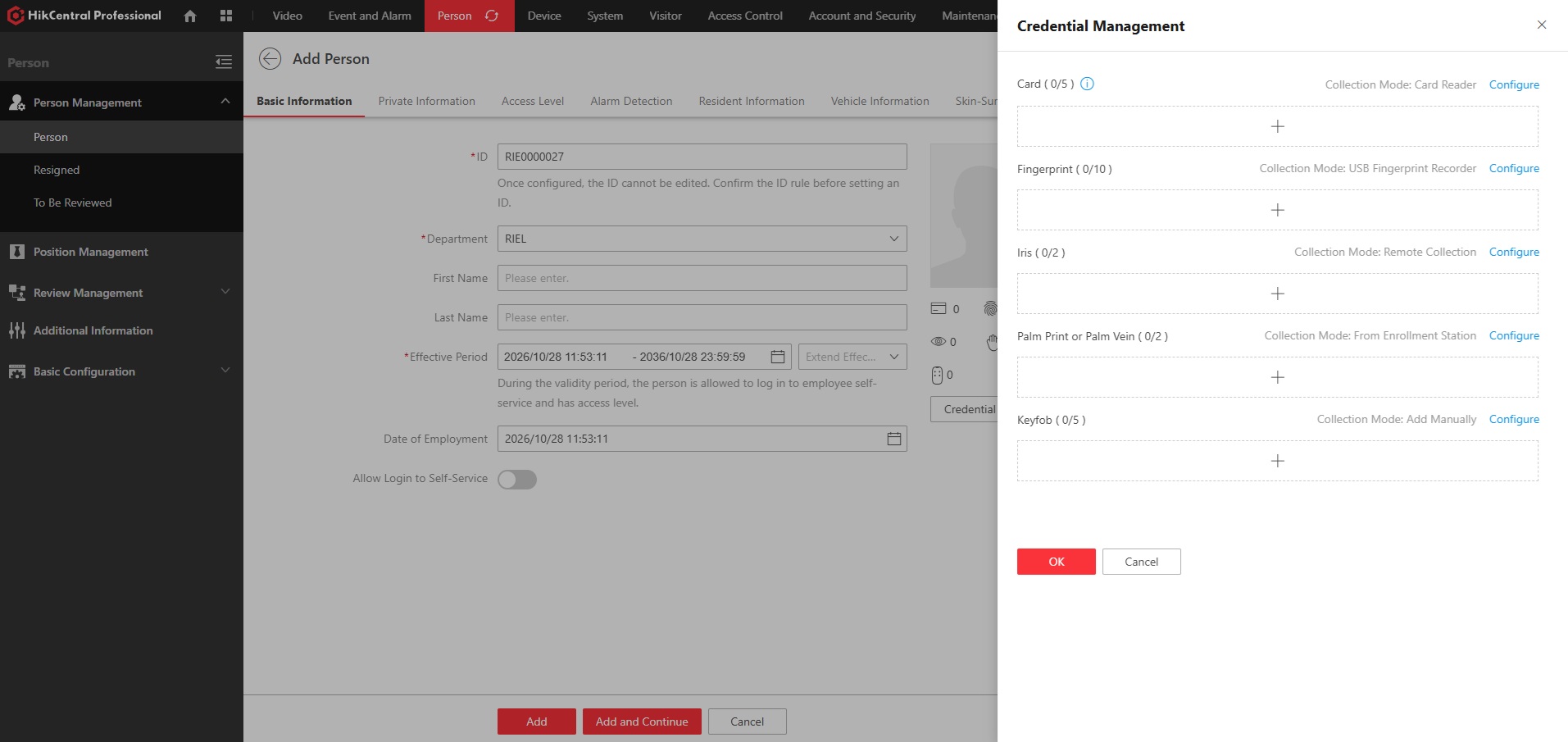Click the Position Management sidebar icon

click(17, 252)
